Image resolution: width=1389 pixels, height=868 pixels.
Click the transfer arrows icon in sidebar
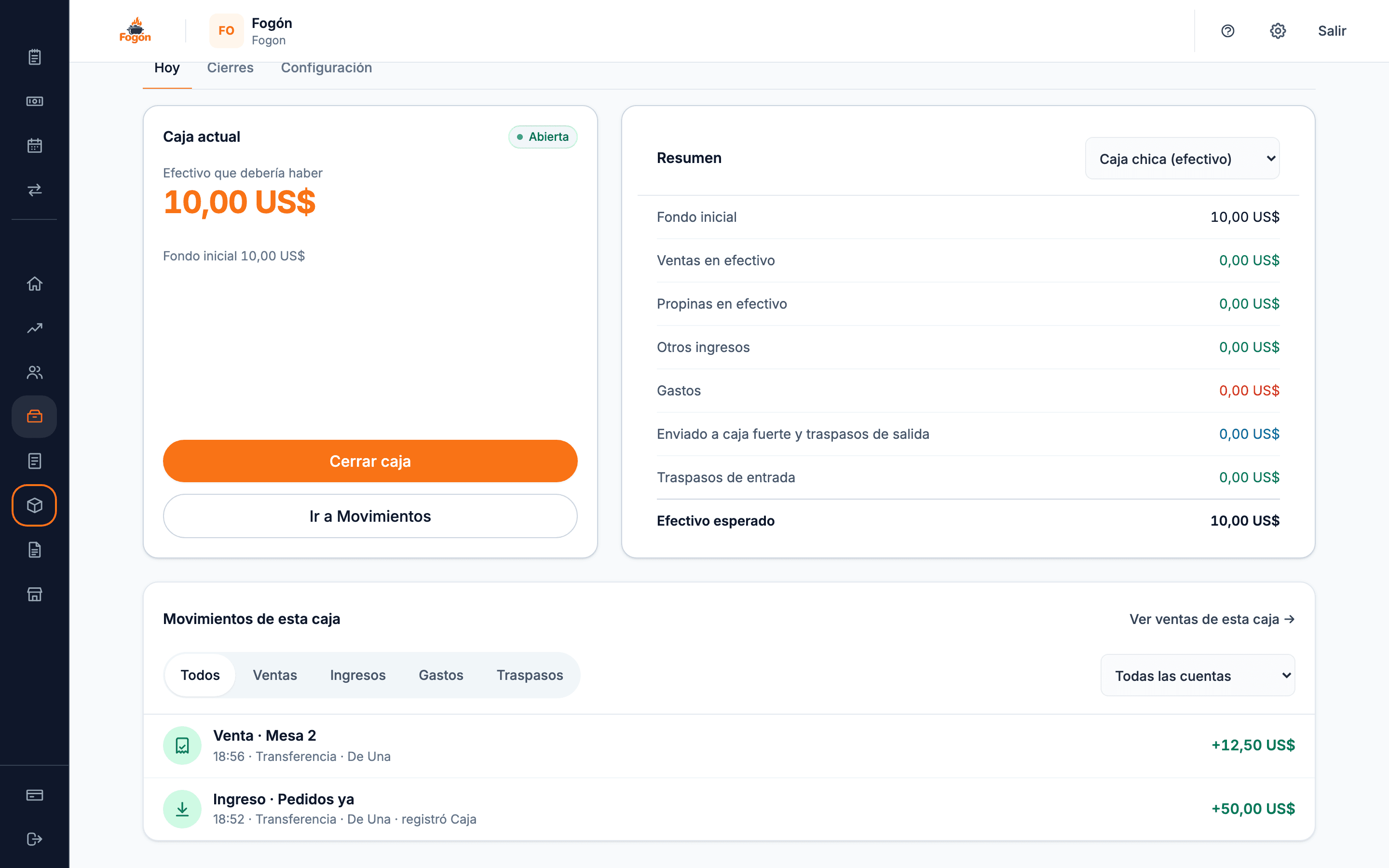click(x=34, y=190)
